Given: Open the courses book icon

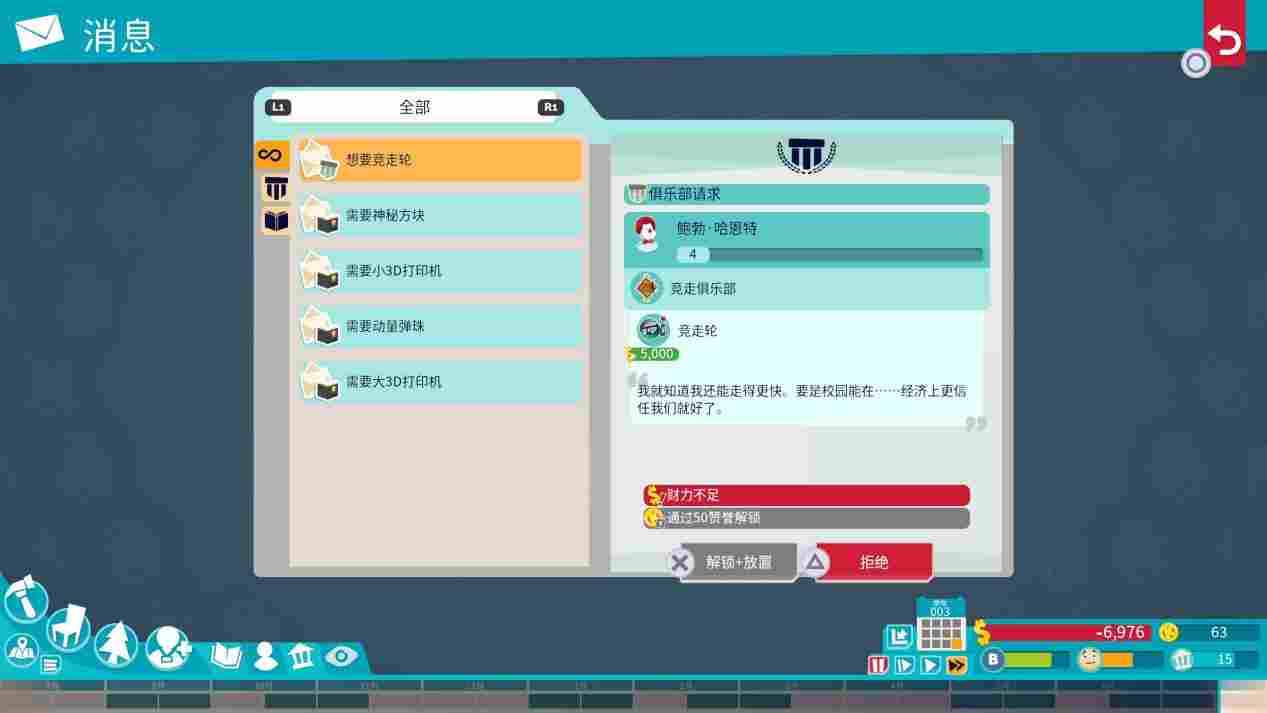Looking at the screenshot, I should click(x=224, y=657).
